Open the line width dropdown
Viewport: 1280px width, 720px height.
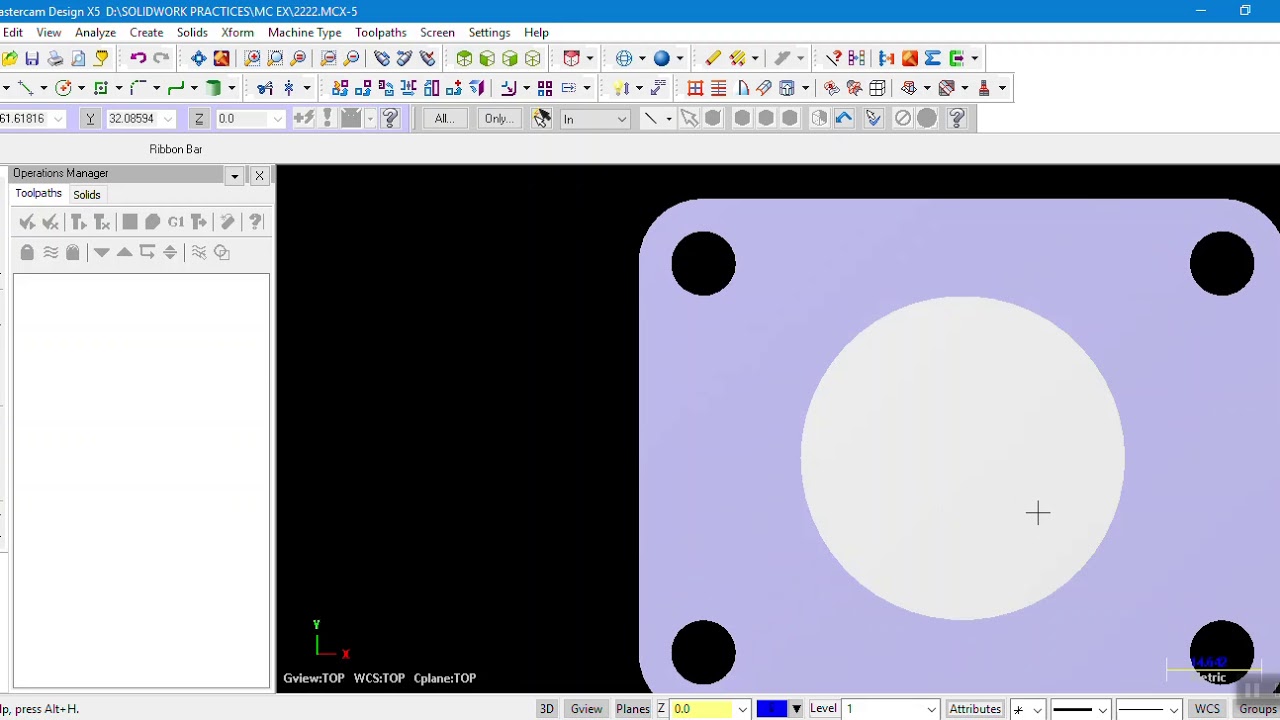click(x=1173, y=709)
